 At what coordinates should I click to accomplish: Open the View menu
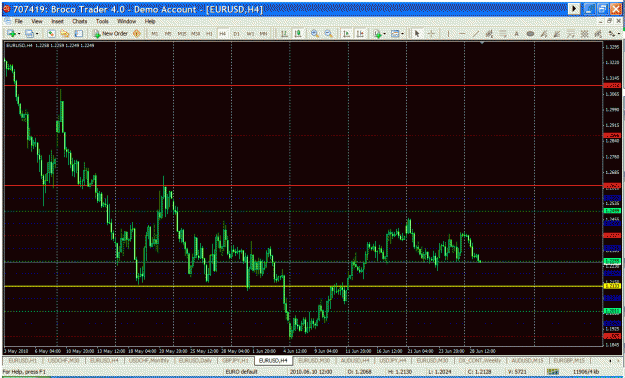(x=37, y=21)
